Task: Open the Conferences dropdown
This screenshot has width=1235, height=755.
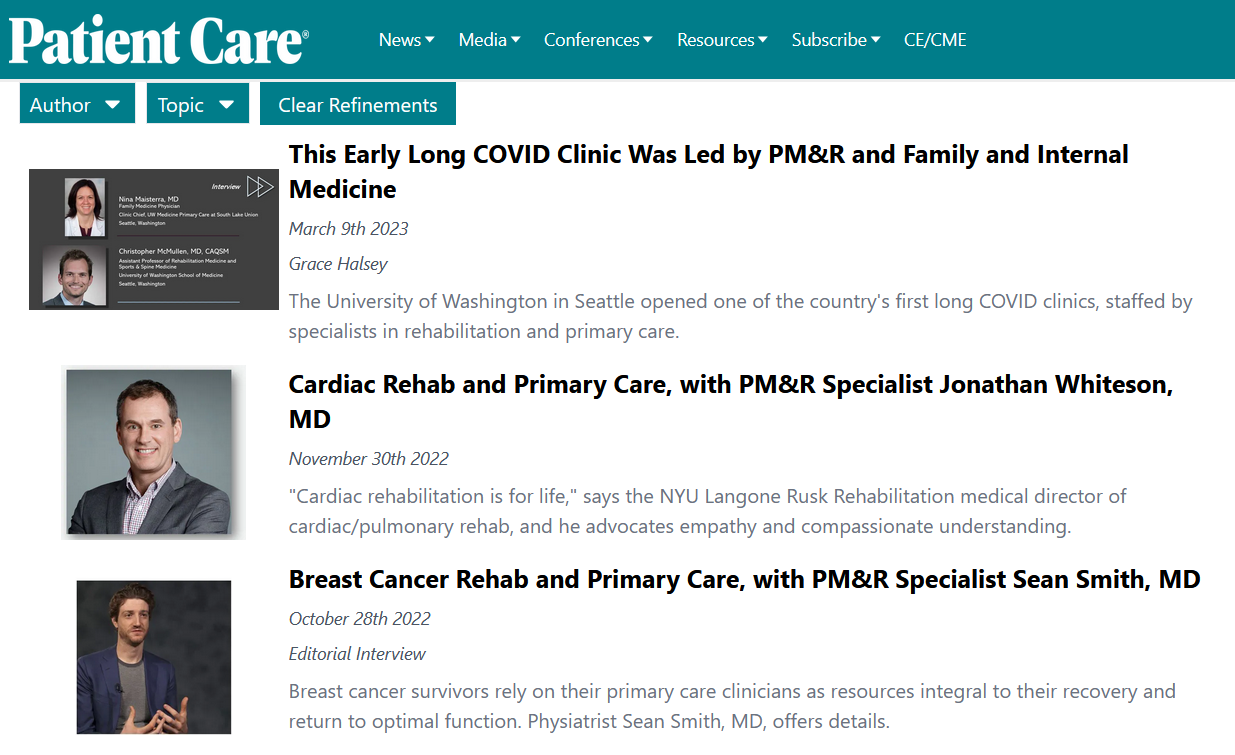Action: pyautogui.click(x=598, y=40)
